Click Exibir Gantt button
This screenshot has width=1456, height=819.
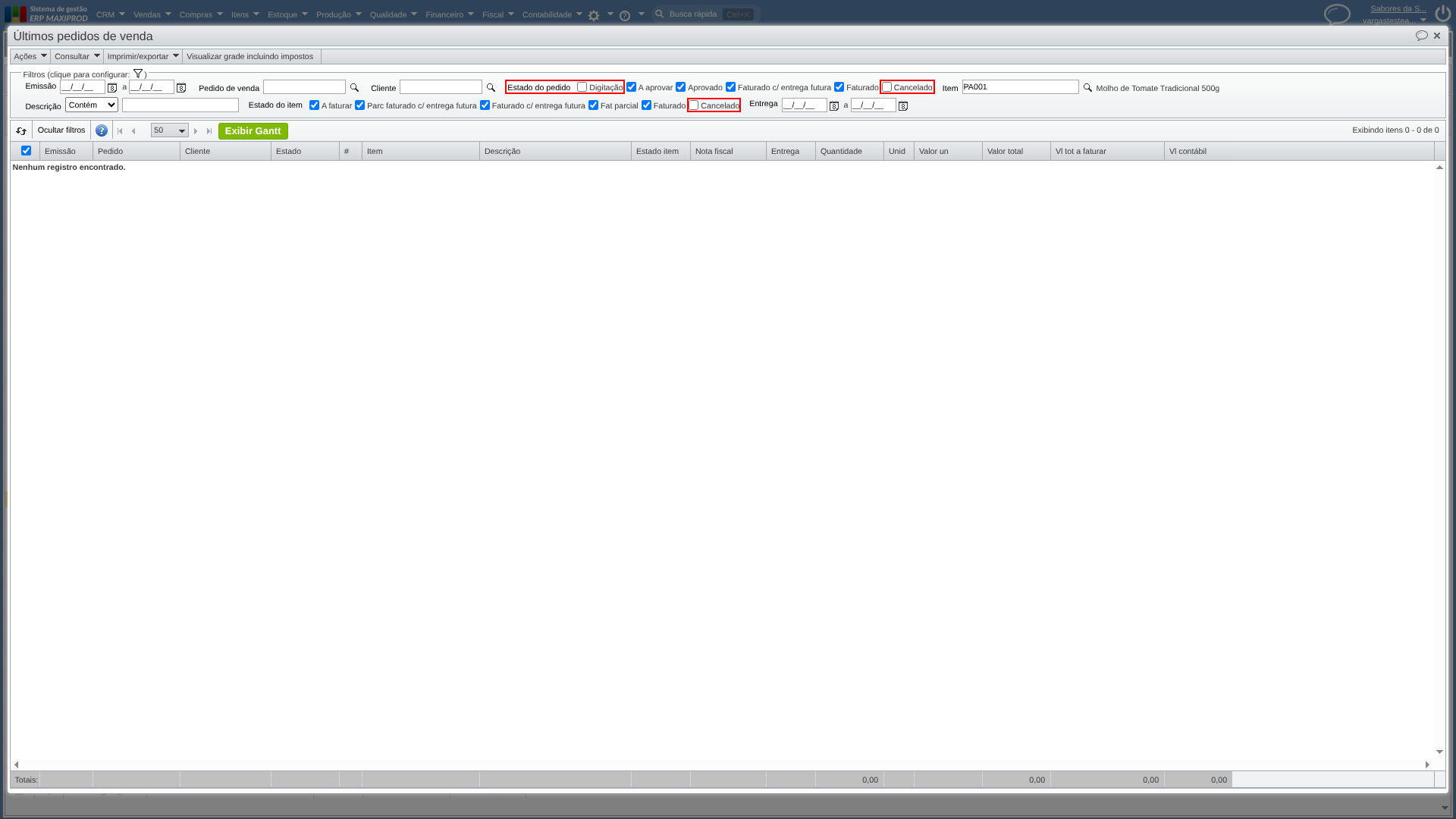253,131
